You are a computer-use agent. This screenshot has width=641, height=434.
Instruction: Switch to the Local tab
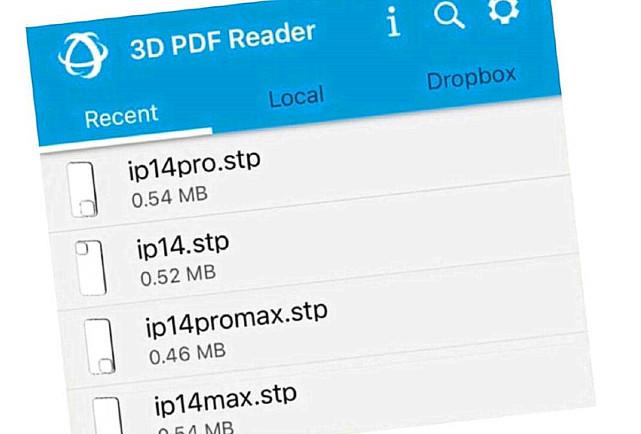296,97
